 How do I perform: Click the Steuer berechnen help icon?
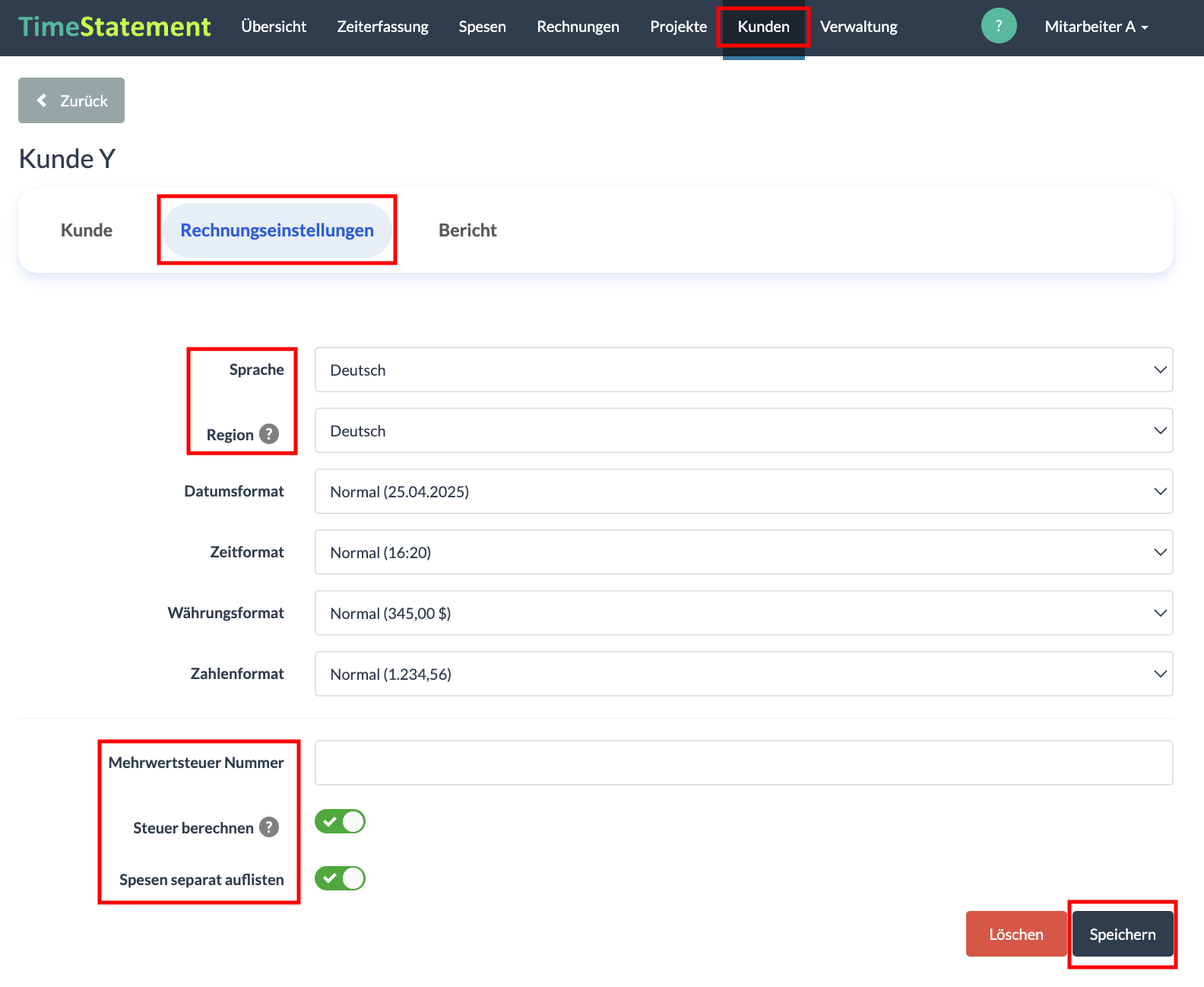point(269,827)
